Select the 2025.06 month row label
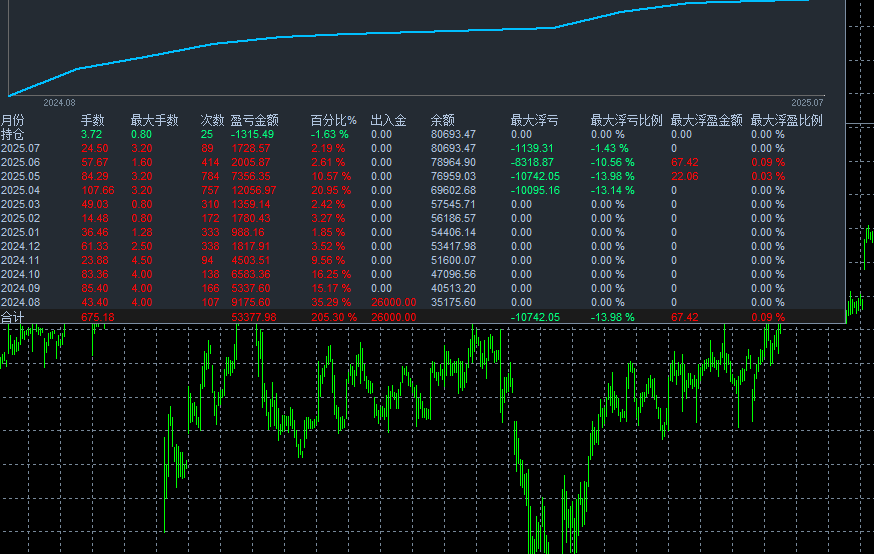The height and width of the screenshot is (554, 874). 21,163
